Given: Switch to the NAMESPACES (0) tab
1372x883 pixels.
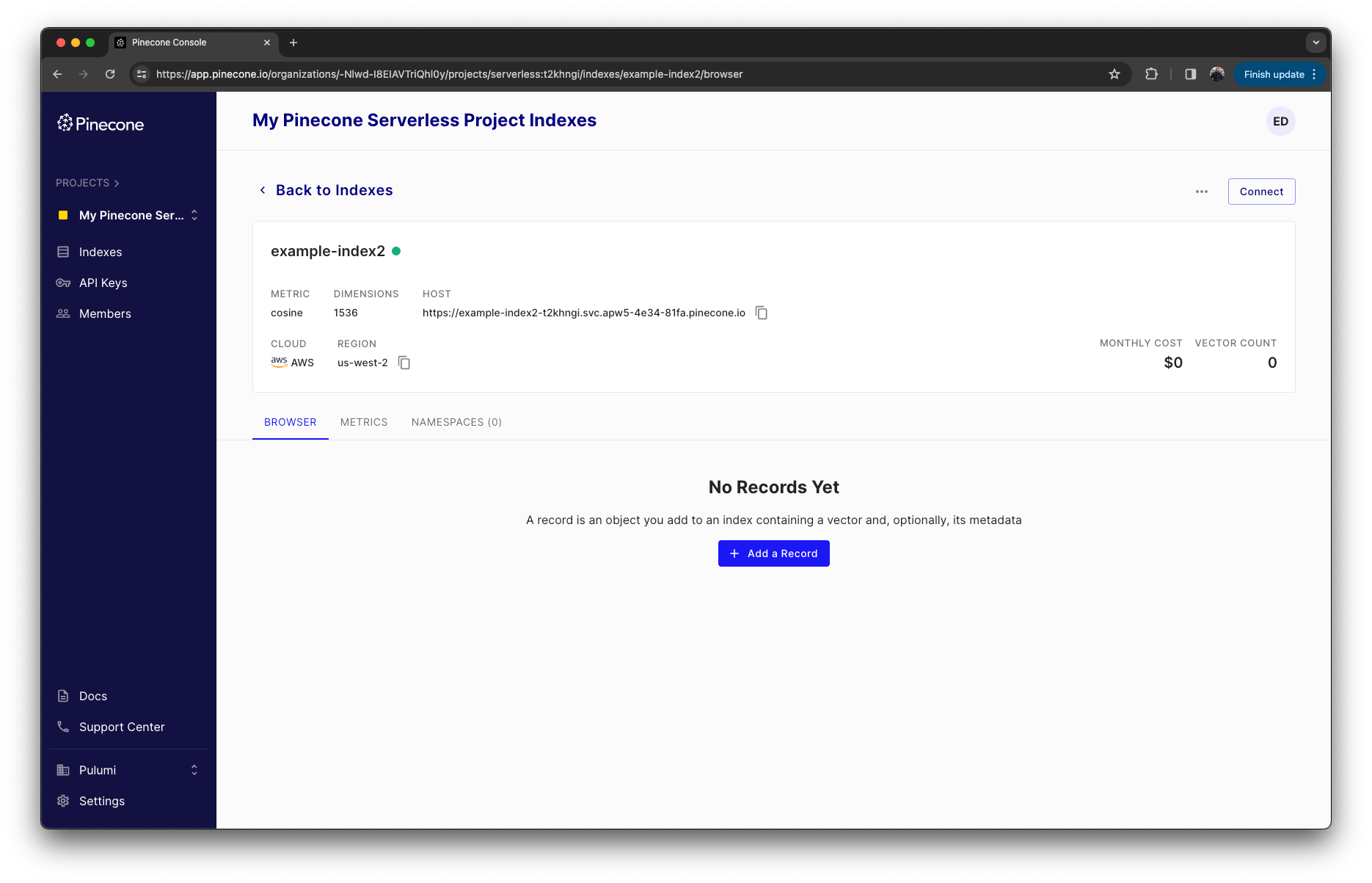Looking at the screenshot, I should click(456, 422).
